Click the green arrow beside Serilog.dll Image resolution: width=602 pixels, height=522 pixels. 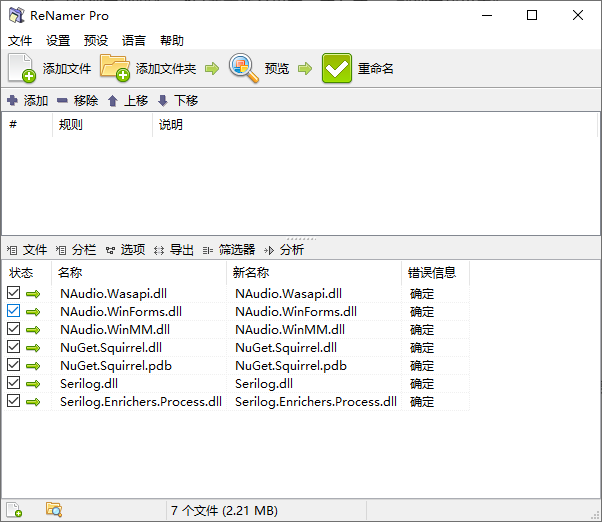[33, 384]
